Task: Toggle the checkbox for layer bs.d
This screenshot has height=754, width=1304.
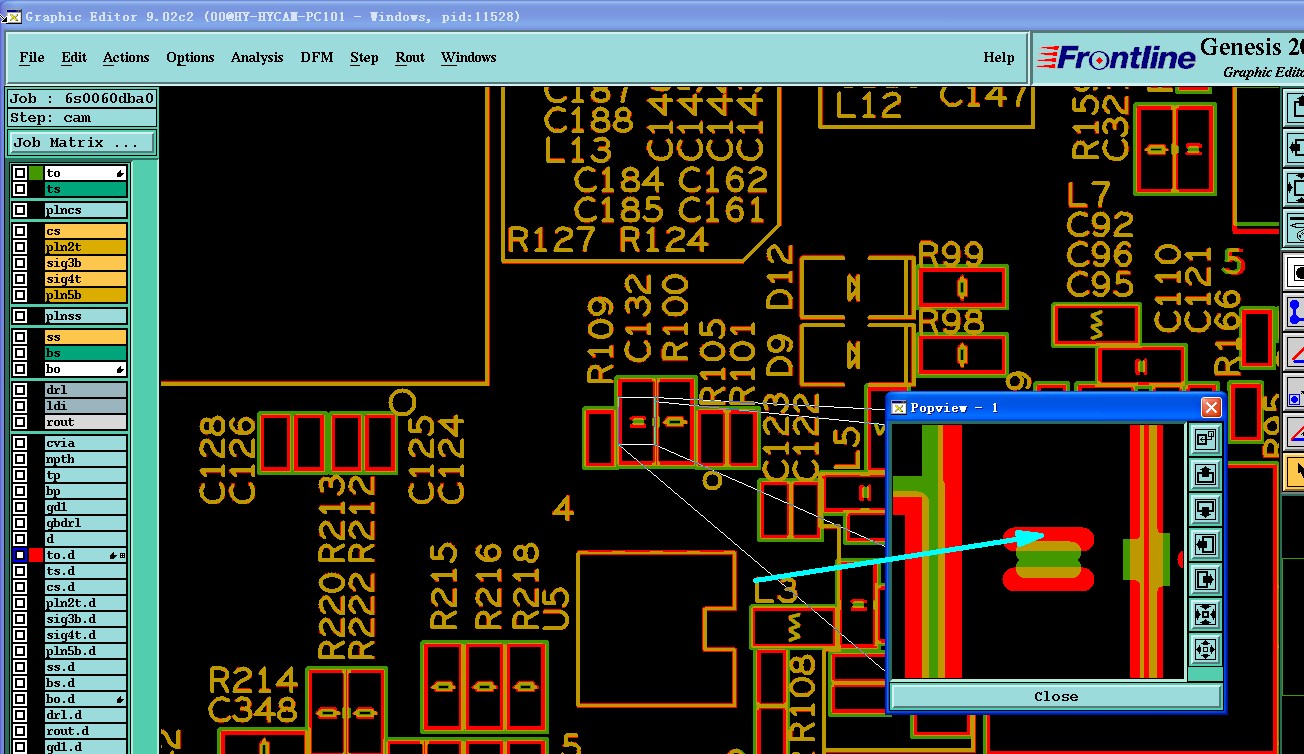Action: 20,683
